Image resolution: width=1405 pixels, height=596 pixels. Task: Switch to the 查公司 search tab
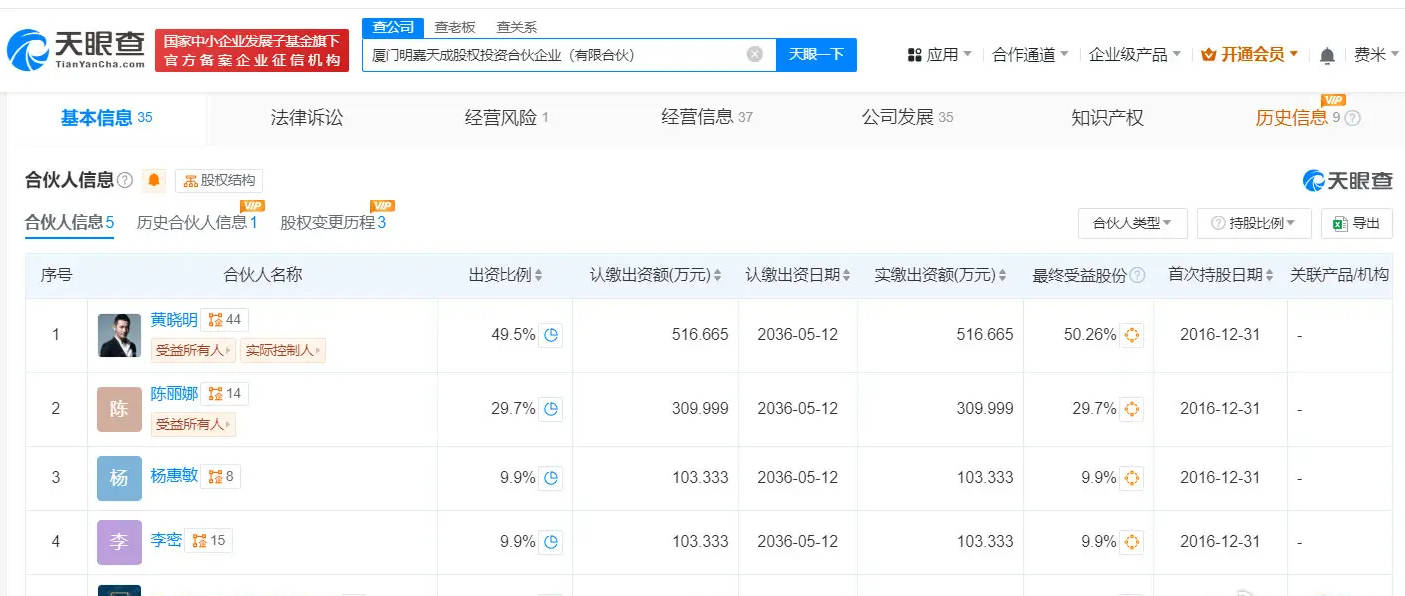[x=393, y=27]
